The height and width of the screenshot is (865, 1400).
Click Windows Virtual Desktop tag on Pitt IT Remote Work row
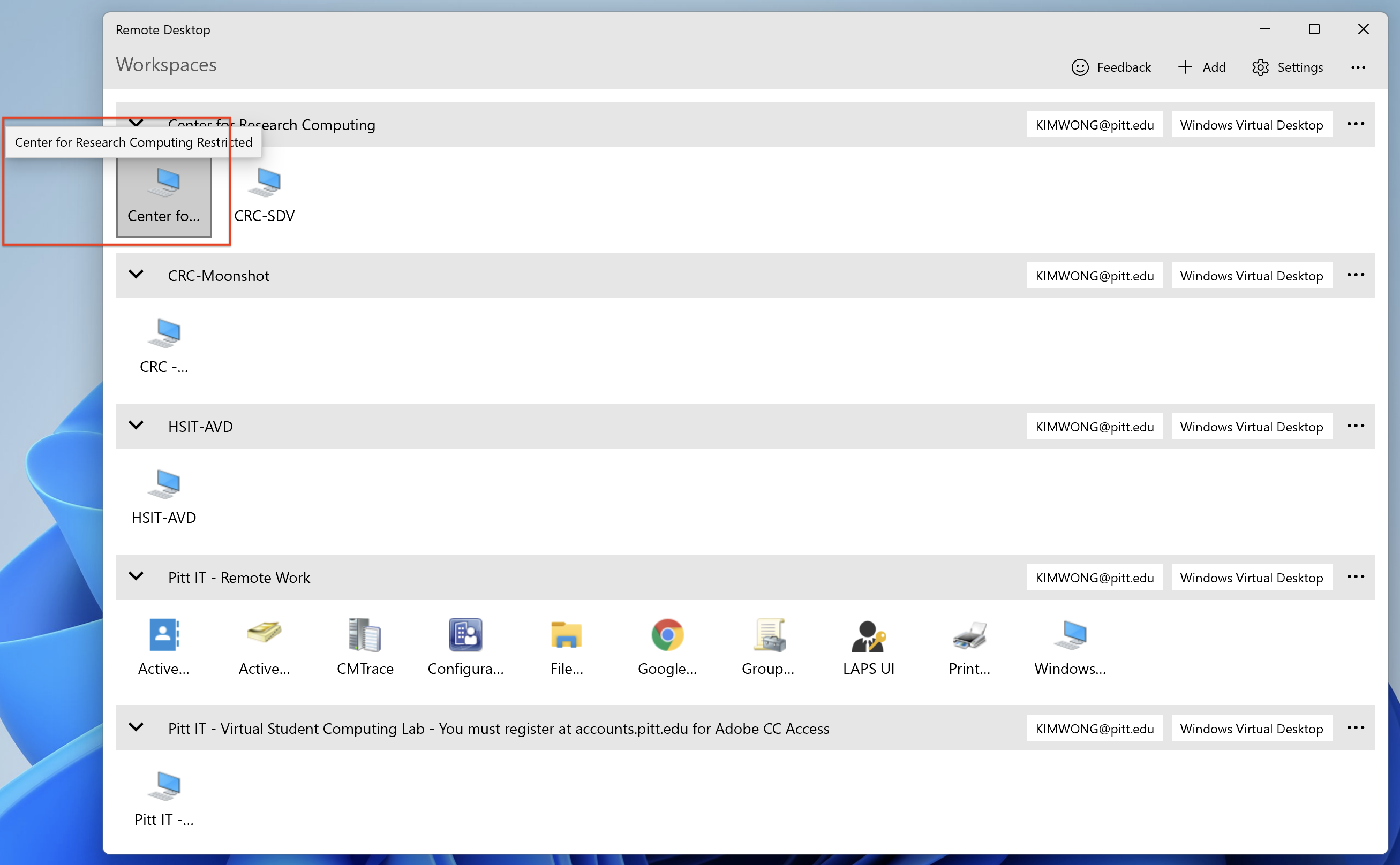pyautogui.click(x=1252, y=578)
